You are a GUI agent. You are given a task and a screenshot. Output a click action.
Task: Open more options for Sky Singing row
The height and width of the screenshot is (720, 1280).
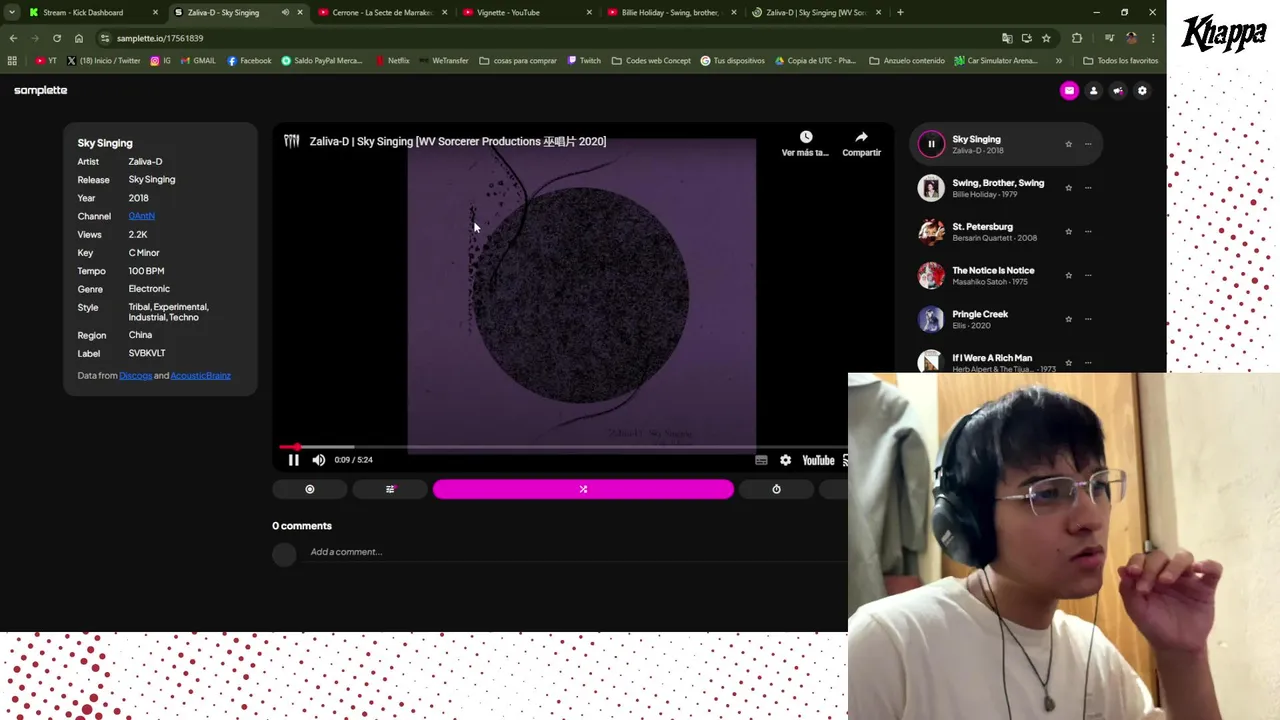1088,144
